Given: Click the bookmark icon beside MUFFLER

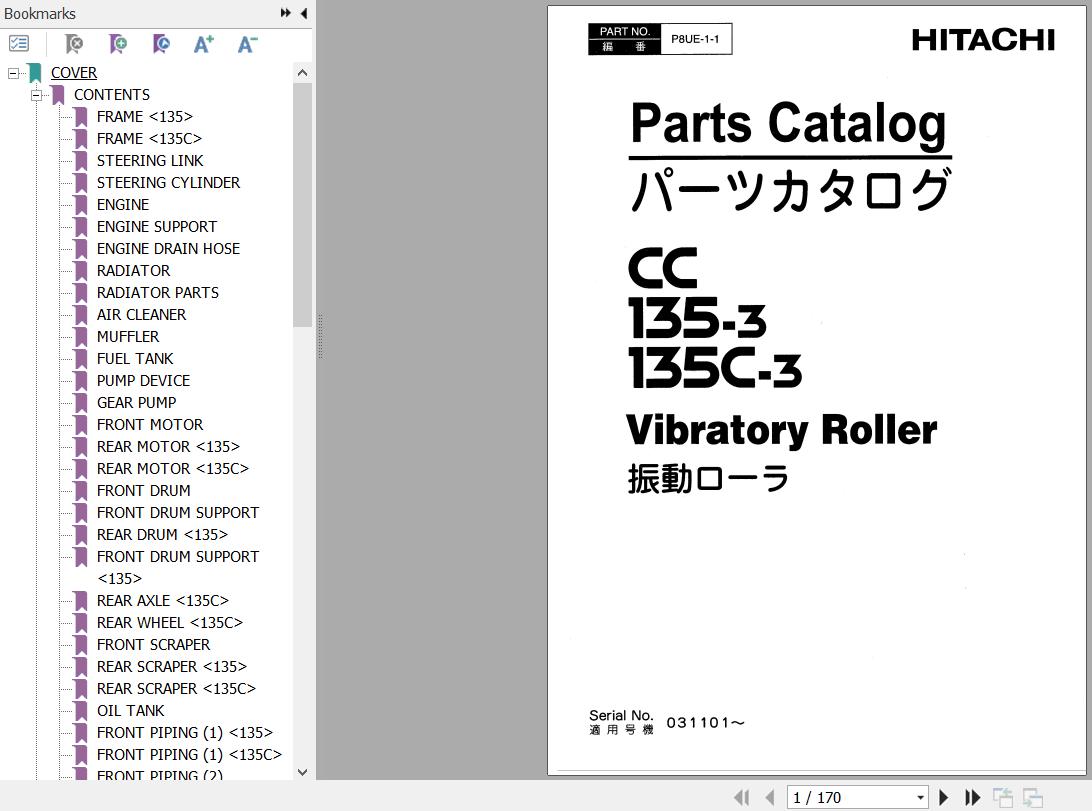Looking at the screenshot, I should [x=81, y=337].
